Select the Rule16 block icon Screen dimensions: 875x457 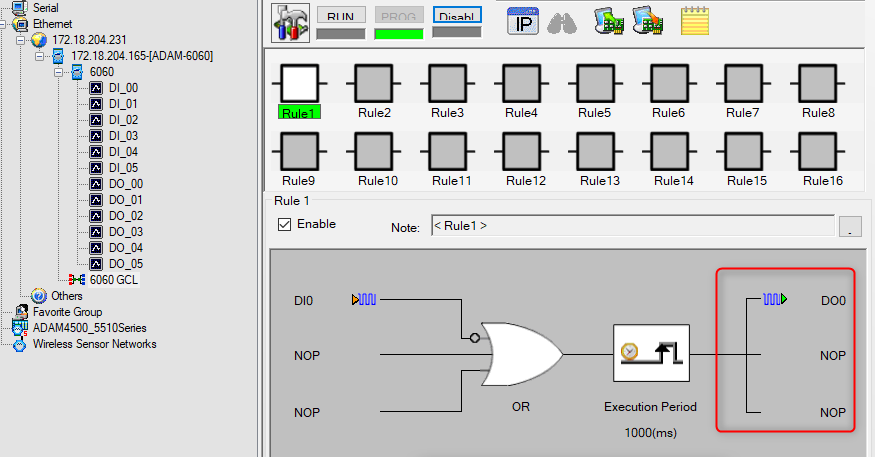pos(818,151)
